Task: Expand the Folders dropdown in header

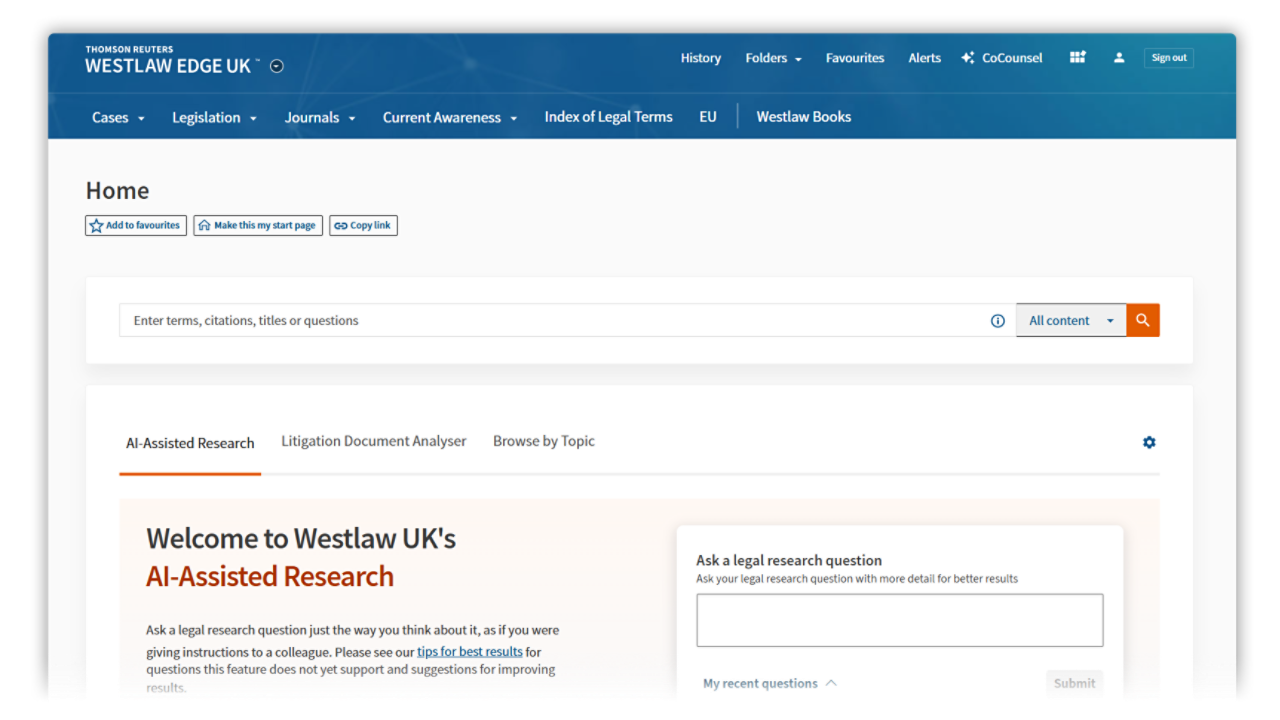Action: point(773,58)
